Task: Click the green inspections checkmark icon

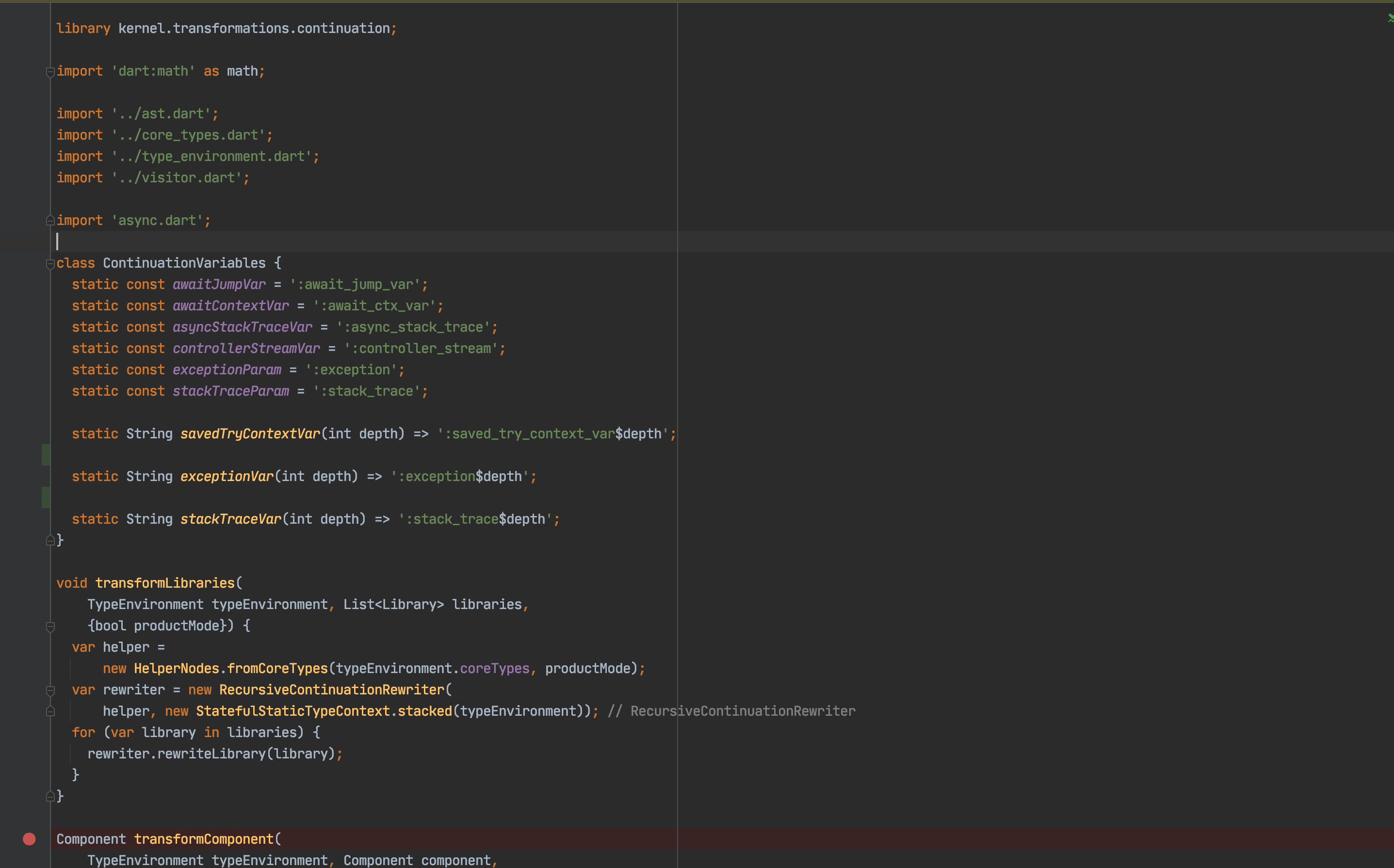Action: 1390,18
